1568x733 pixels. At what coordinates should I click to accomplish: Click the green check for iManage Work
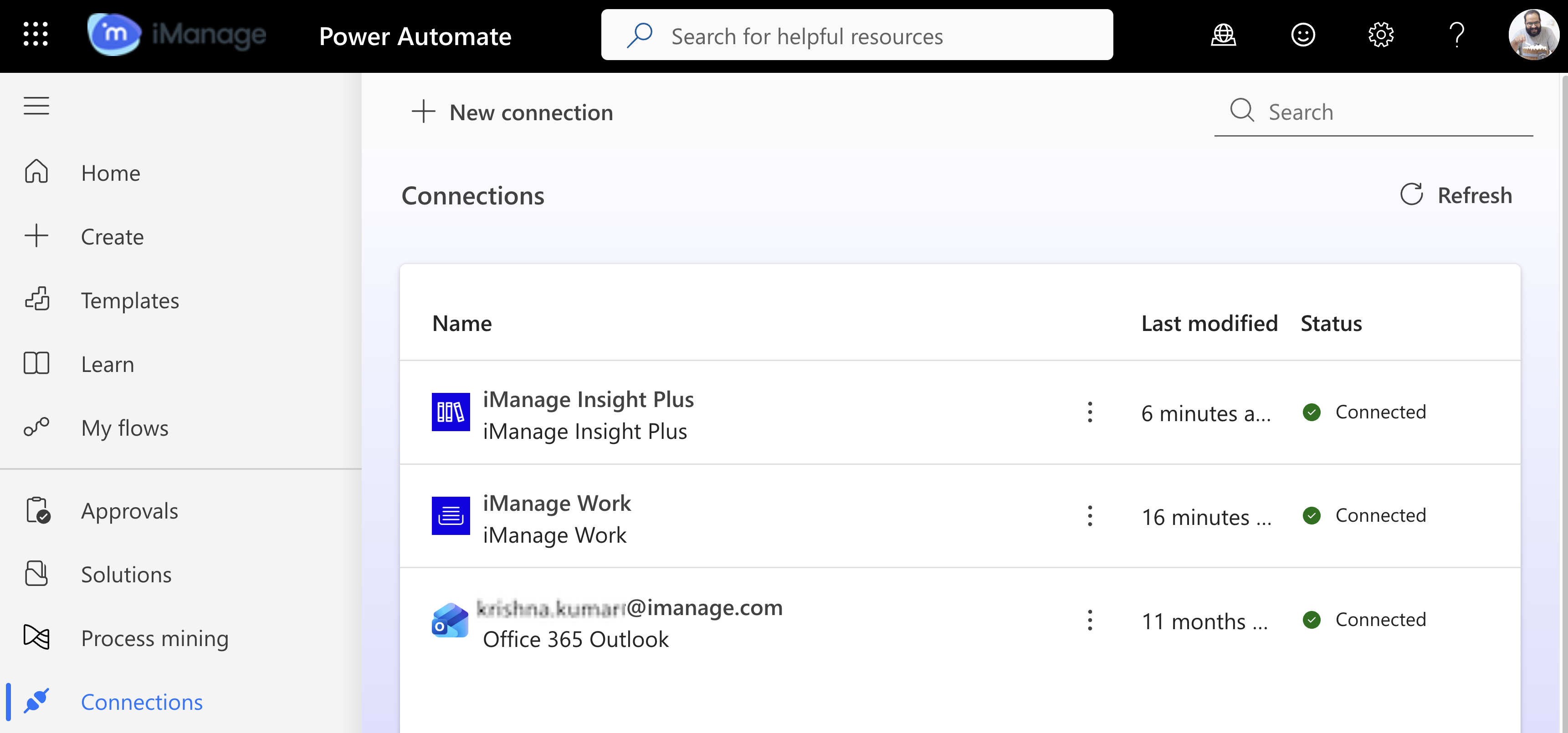pos(1312,515)
